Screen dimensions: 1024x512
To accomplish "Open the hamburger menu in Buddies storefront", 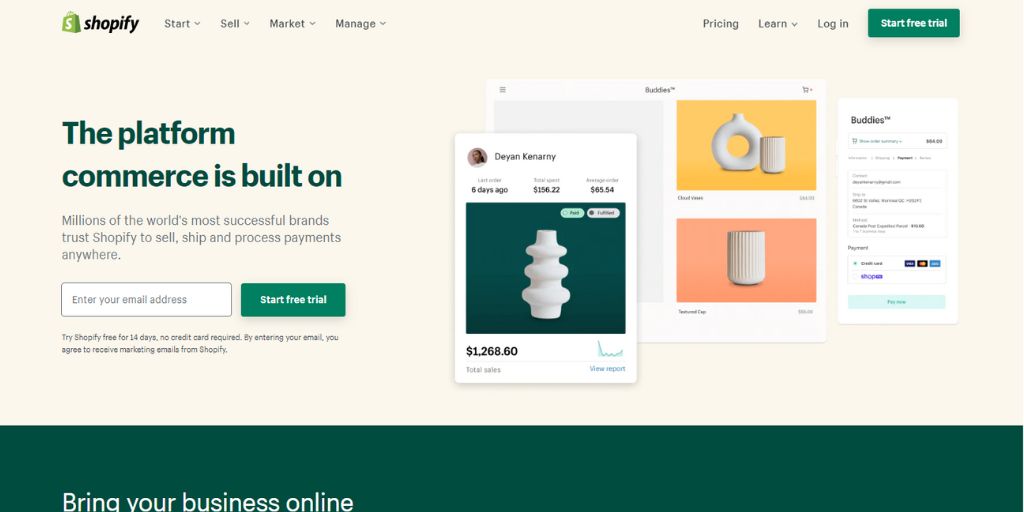I will pos(502,89).
